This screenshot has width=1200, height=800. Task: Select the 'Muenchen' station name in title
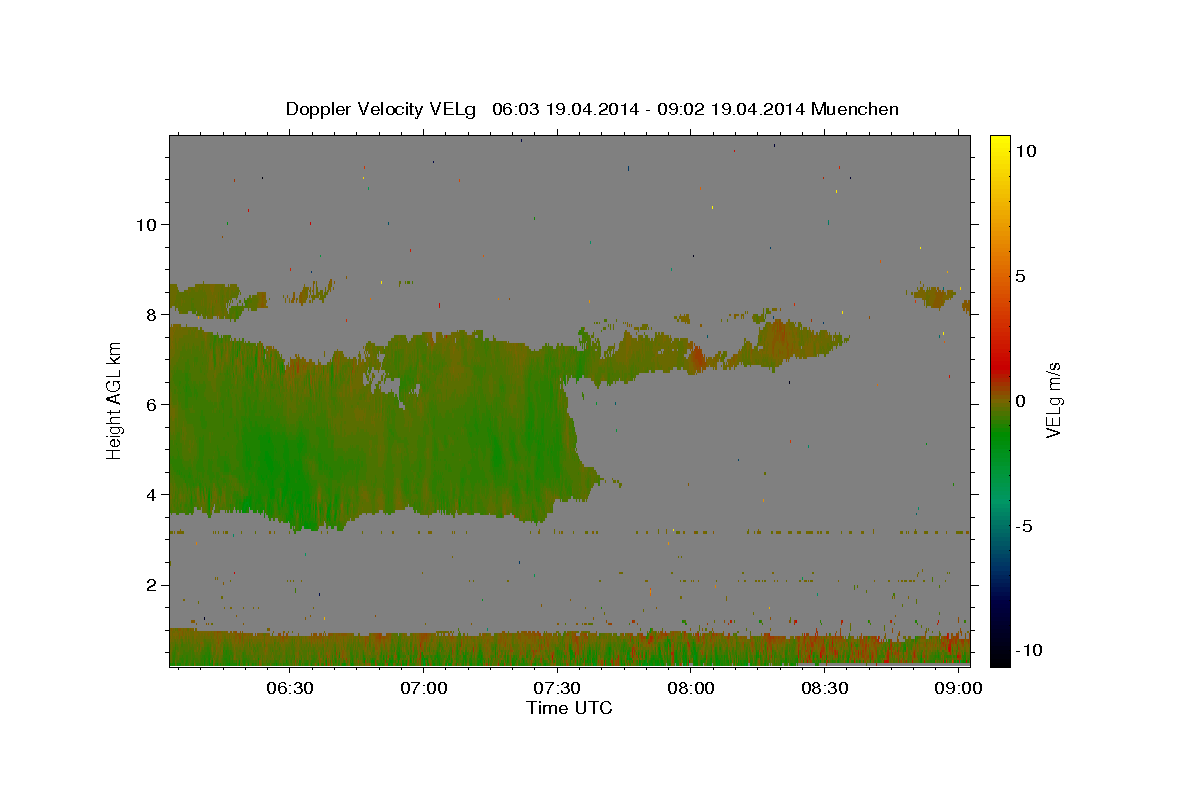click(x=855, y=109)
